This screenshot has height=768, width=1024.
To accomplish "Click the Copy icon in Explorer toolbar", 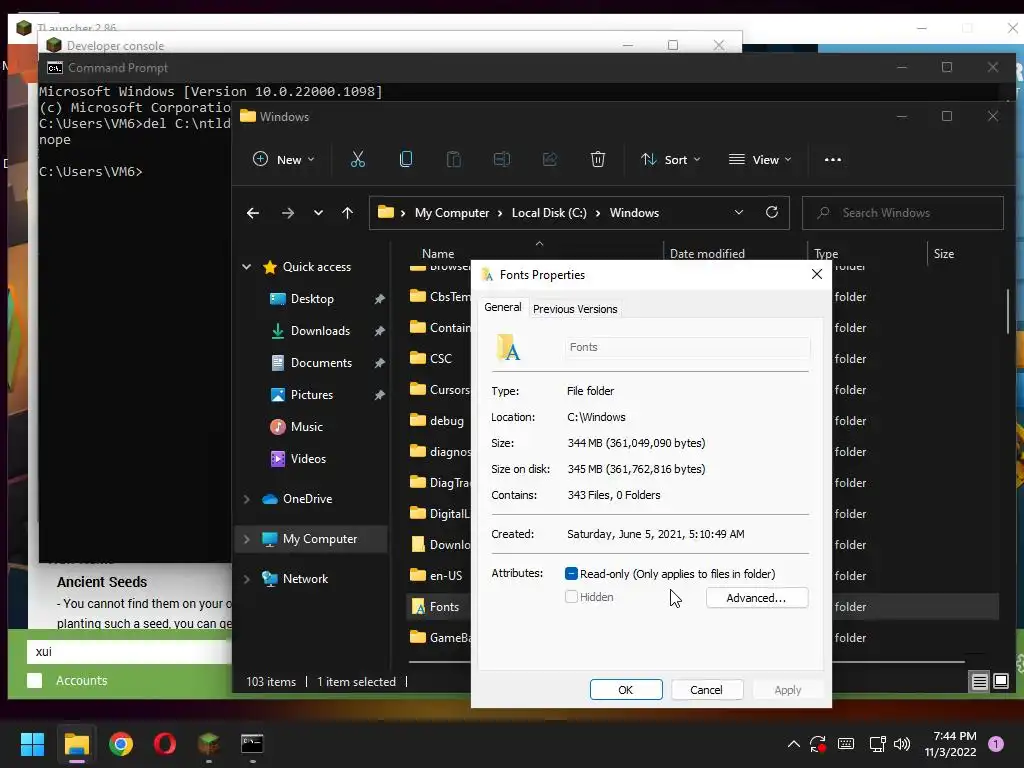I will pyautogui.click(x=406, y=159).
